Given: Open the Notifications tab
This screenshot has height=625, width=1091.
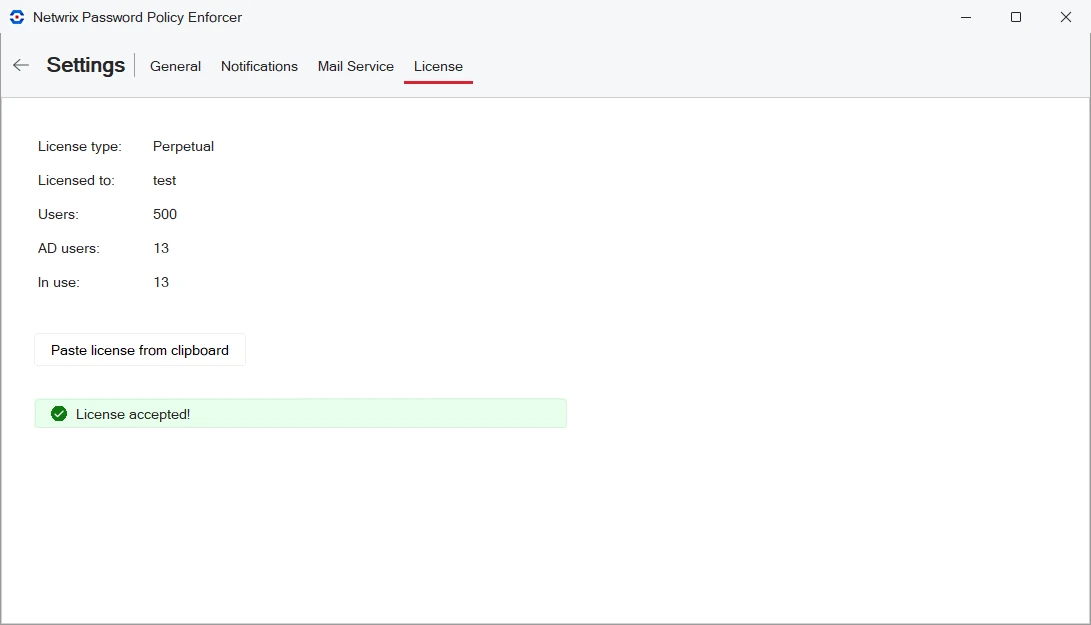Looking at the screenshot, I should [259, 66].
